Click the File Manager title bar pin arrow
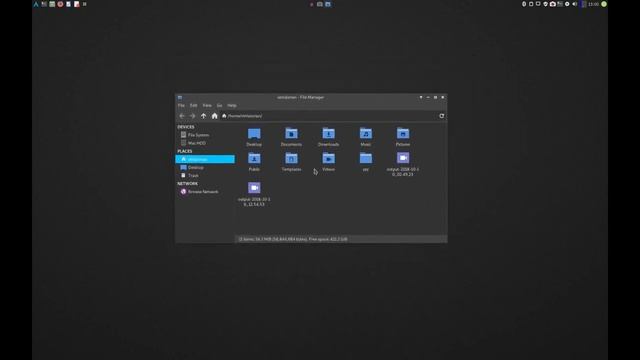Image resolution: width=640 pixels, height=360 pixels. tap(421, 98)
